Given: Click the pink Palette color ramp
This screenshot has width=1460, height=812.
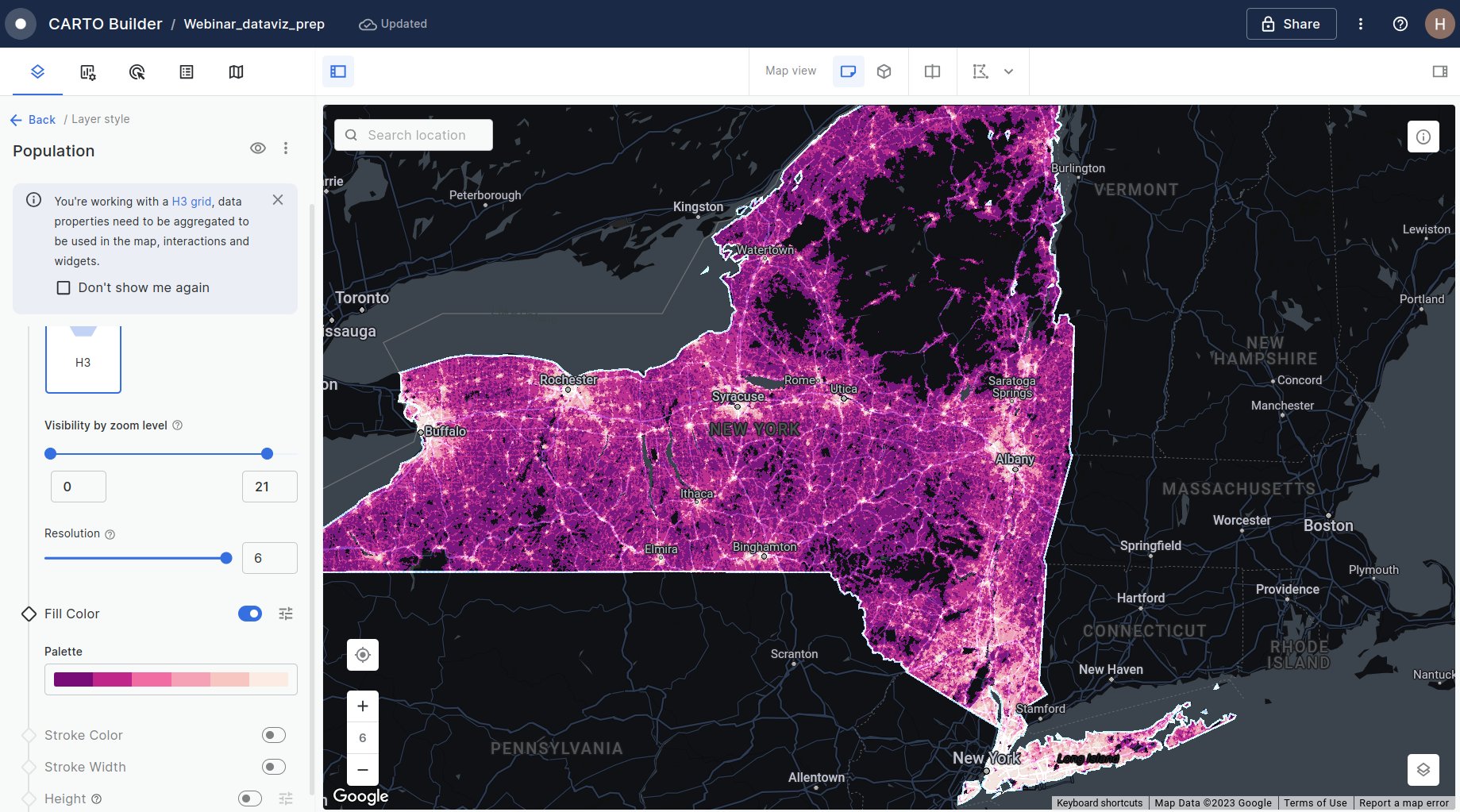Looking at the screenshot, I should 171,679.
